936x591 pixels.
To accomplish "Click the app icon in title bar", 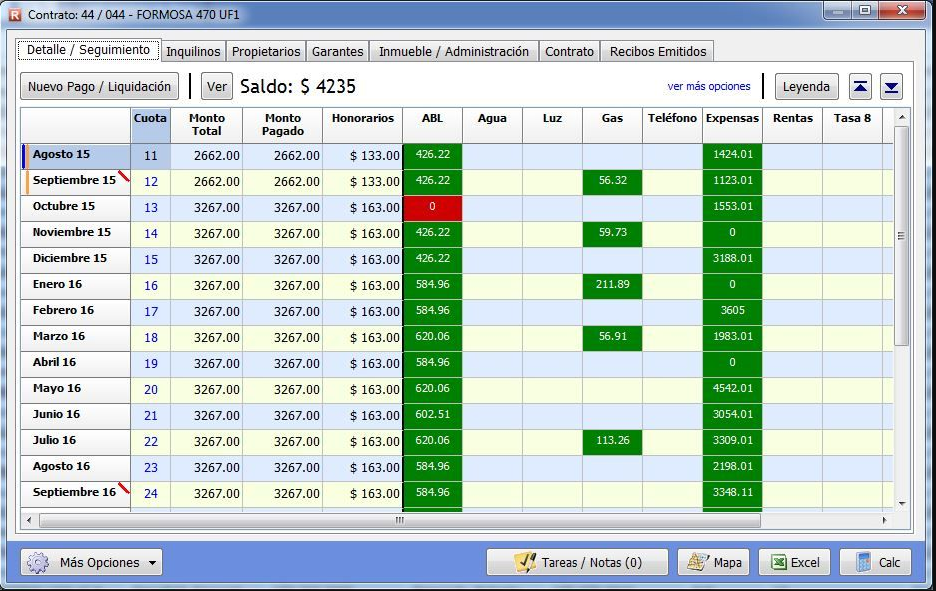I will [14, 15].
